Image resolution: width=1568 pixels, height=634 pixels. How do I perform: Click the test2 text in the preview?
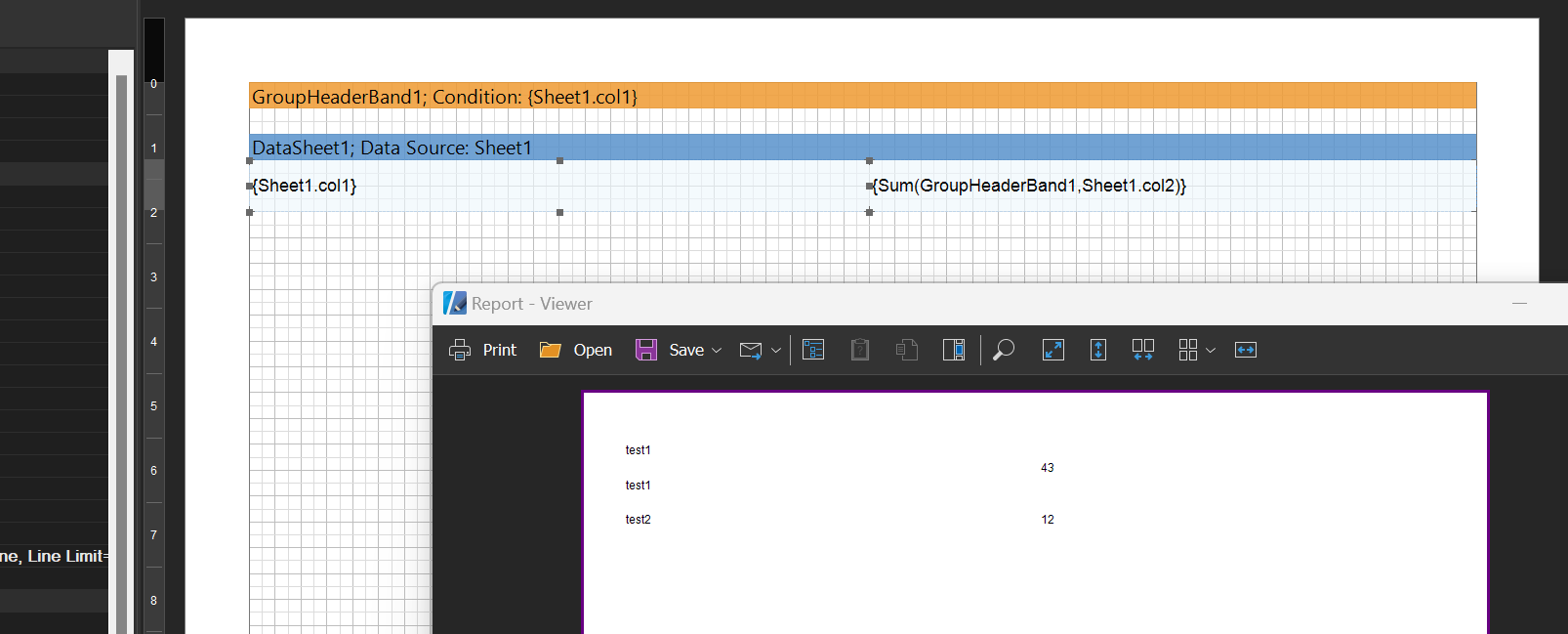[638, 520]
